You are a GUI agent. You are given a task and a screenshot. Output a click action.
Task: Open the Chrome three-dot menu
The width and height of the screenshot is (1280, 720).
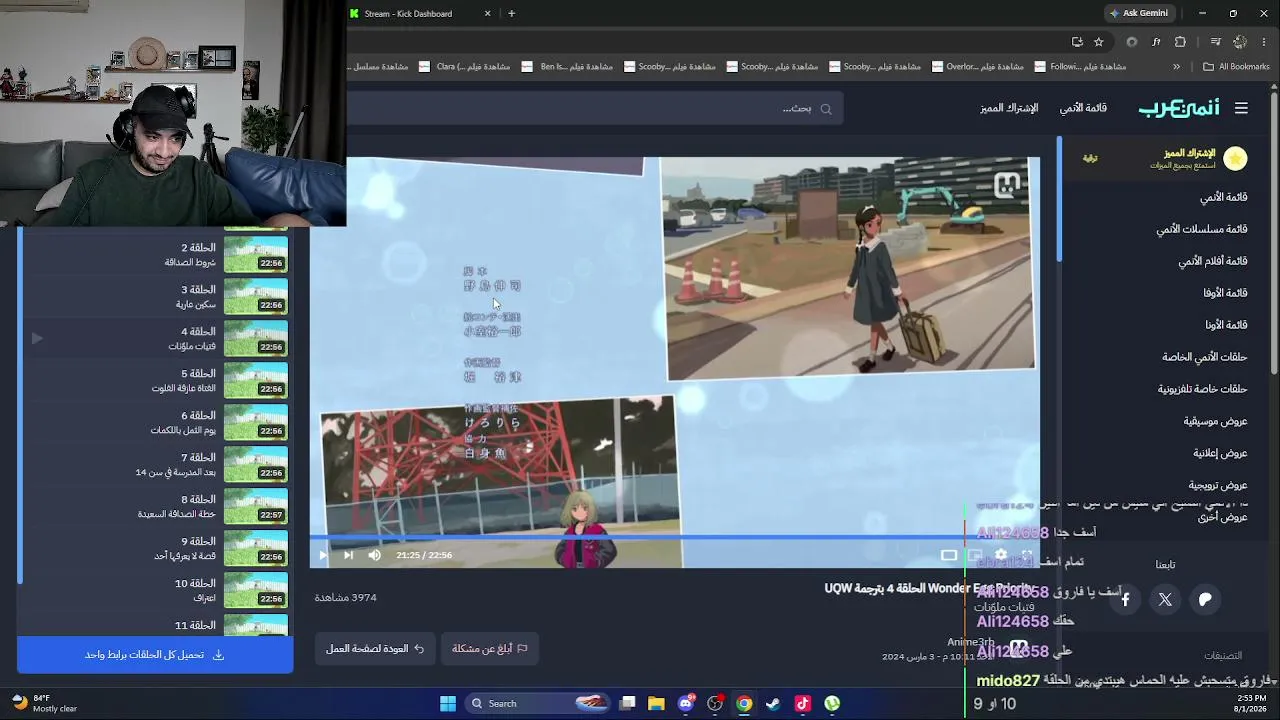coord(1263,42)
